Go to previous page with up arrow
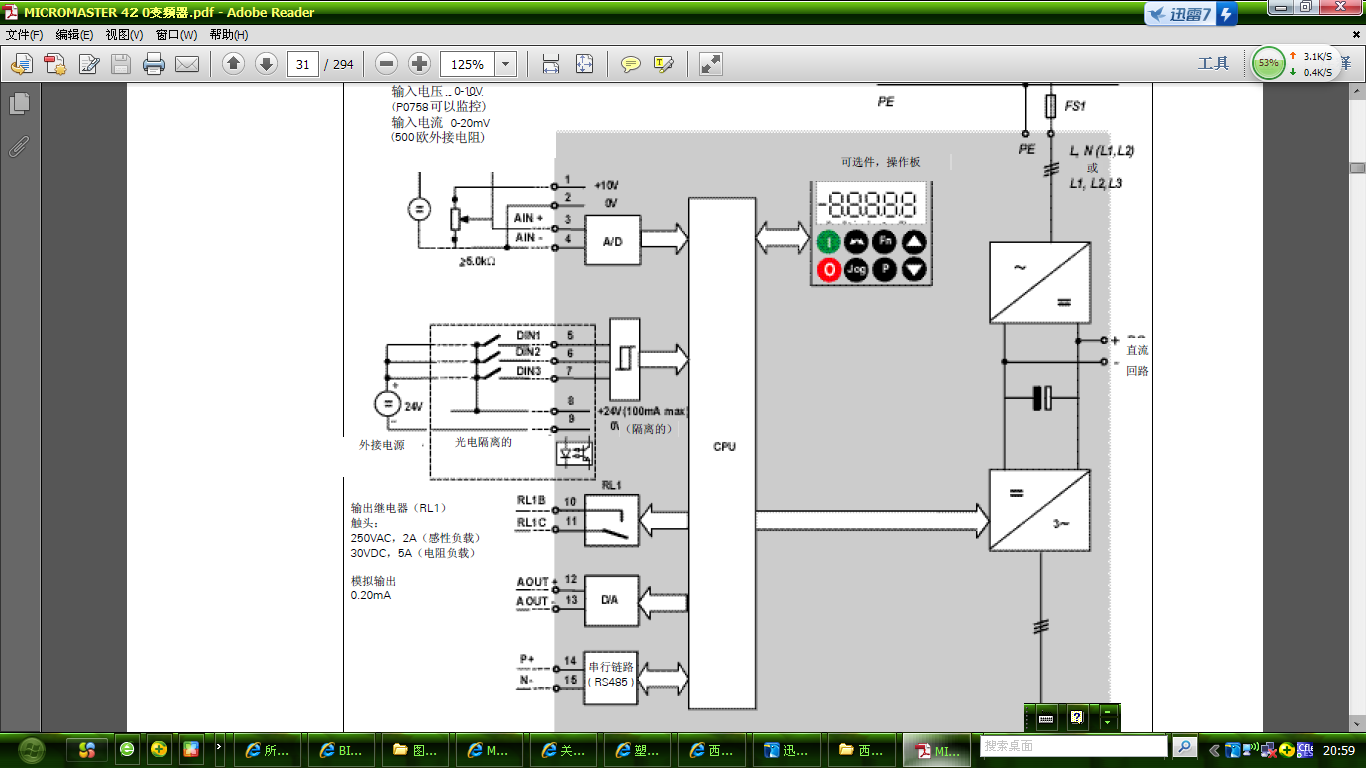The width and height of the screenshot is (1366, 768). click(x=234, y=64)
